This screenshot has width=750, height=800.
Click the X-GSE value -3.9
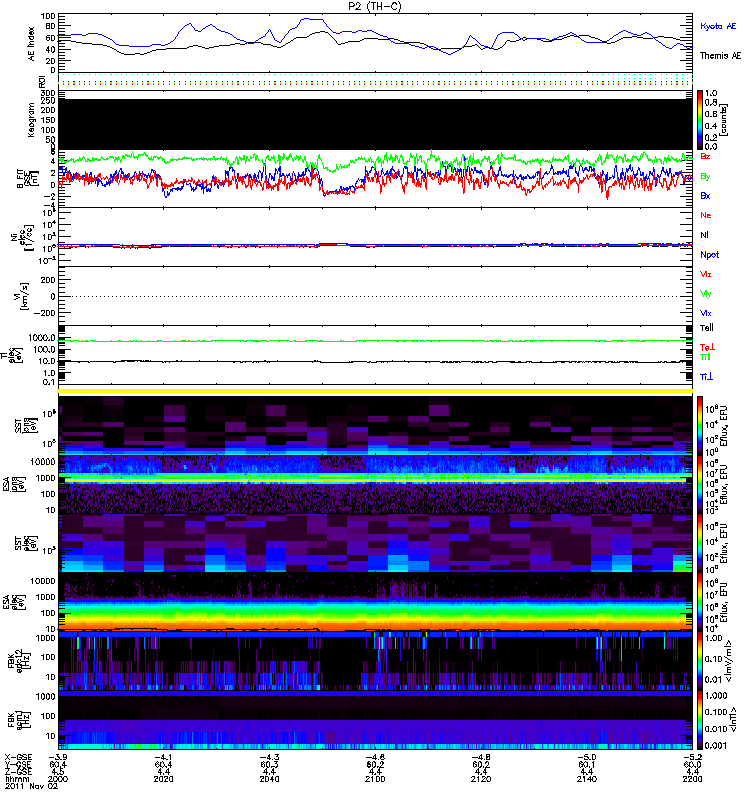click(x=58, y=758)
